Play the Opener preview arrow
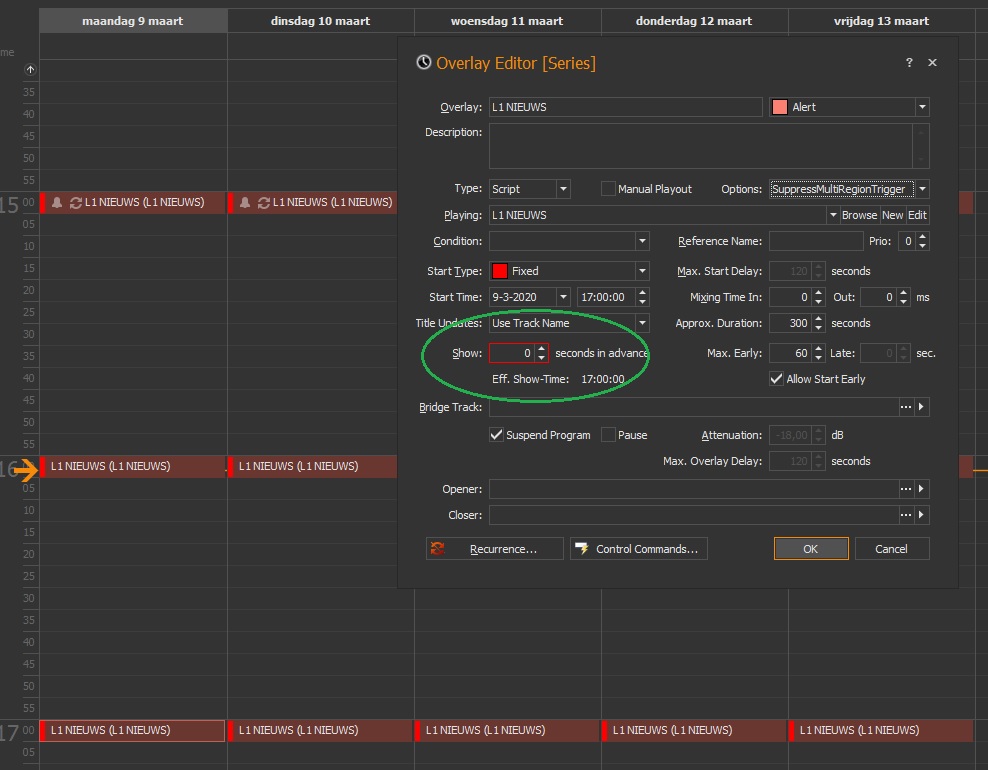Viewport: 988px width, 770px height. click(922, 489)
